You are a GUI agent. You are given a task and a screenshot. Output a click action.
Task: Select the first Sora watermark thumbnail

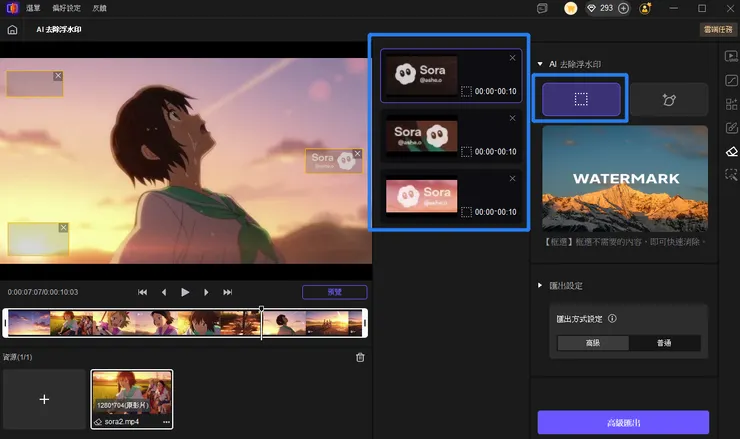421,76
